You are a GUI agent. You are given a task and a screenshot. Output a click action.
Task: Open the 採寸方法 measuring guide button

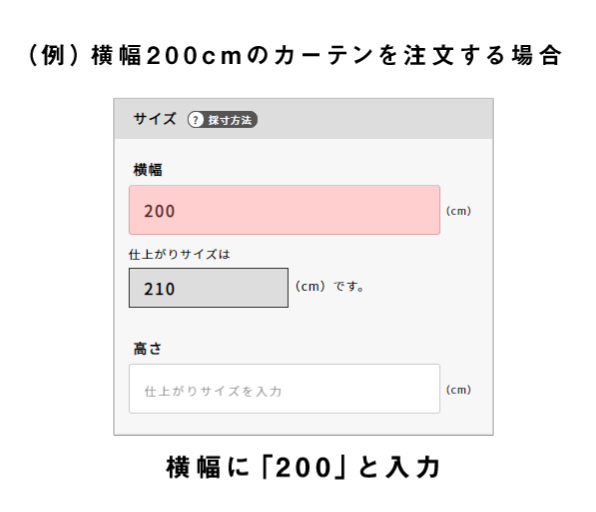(222, 120)
